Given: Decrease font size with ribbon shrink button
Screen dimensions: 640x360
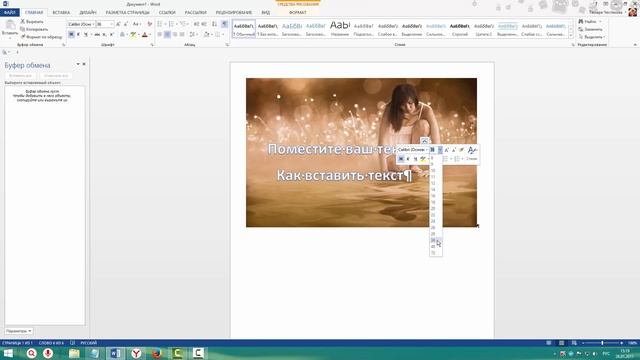Looking at the screenshot, I should point(126,24).
